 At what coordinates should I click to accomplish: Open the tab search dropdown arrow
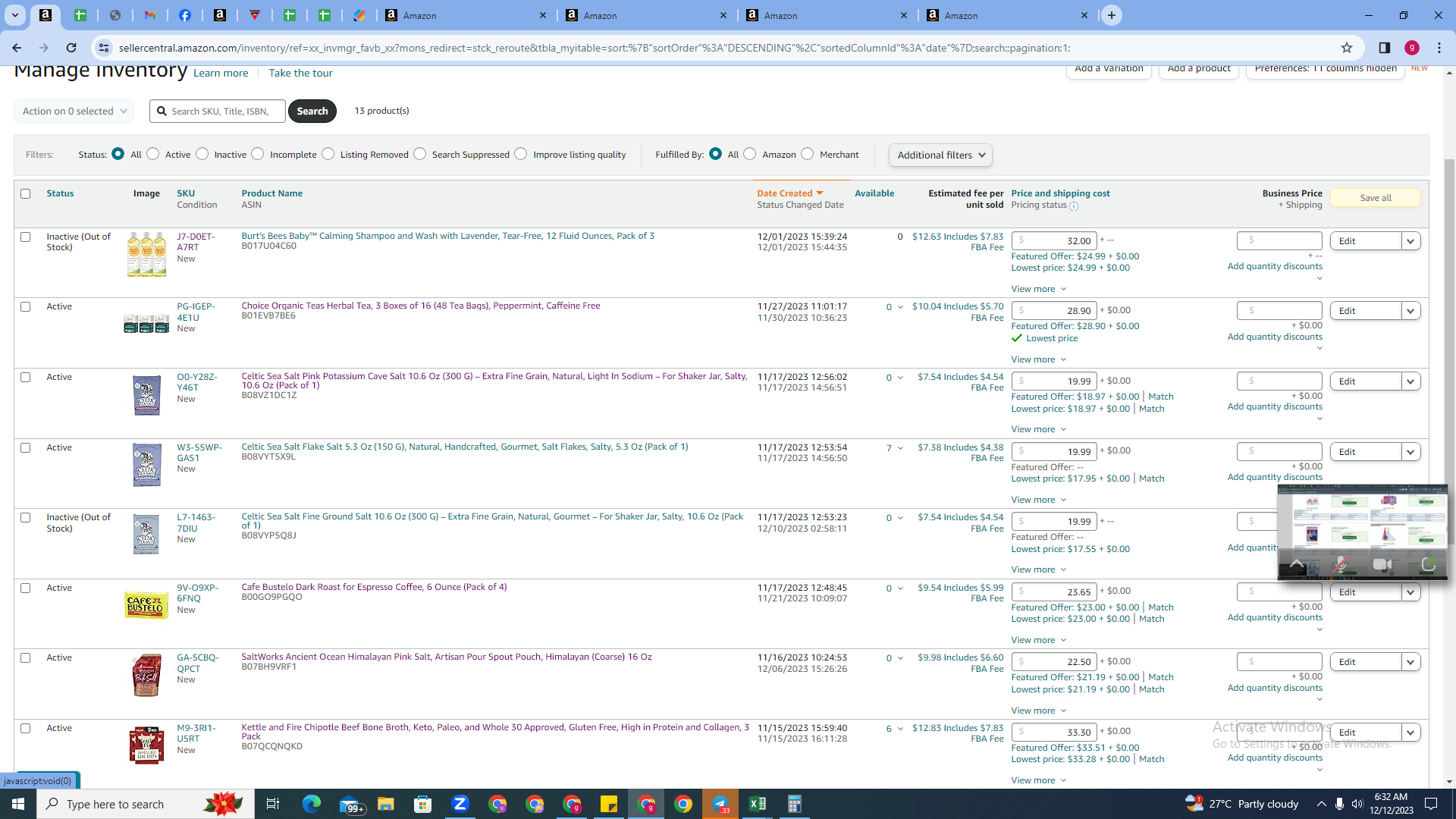click(14, 15)
